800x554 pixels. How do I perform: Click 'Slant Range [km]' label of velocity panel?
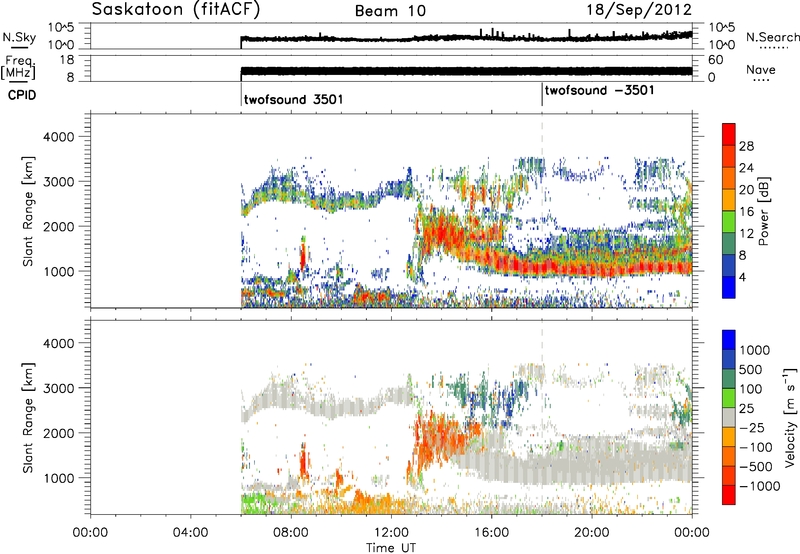[x=28, y=417]
